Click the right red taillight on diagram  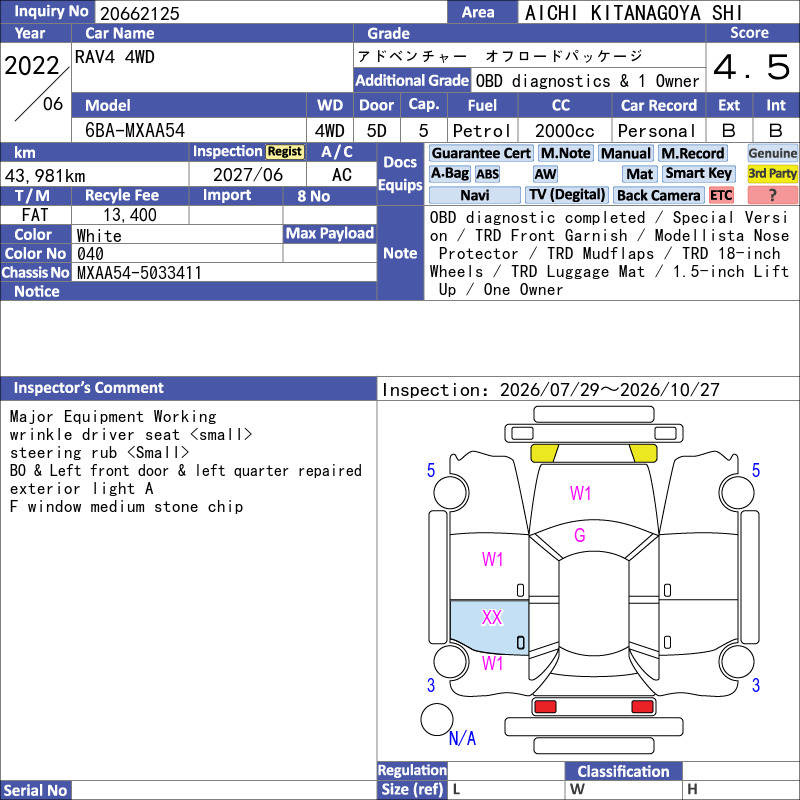[x=642, y=707]
